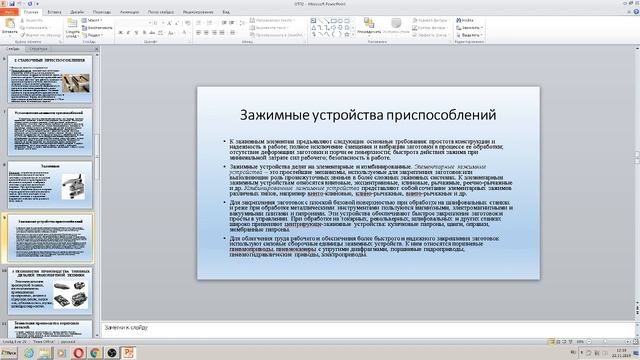Viewport: 640px width, 360px height.
Task: Select slide thumbnail with four parts photos
Action: tap(50, 291)
